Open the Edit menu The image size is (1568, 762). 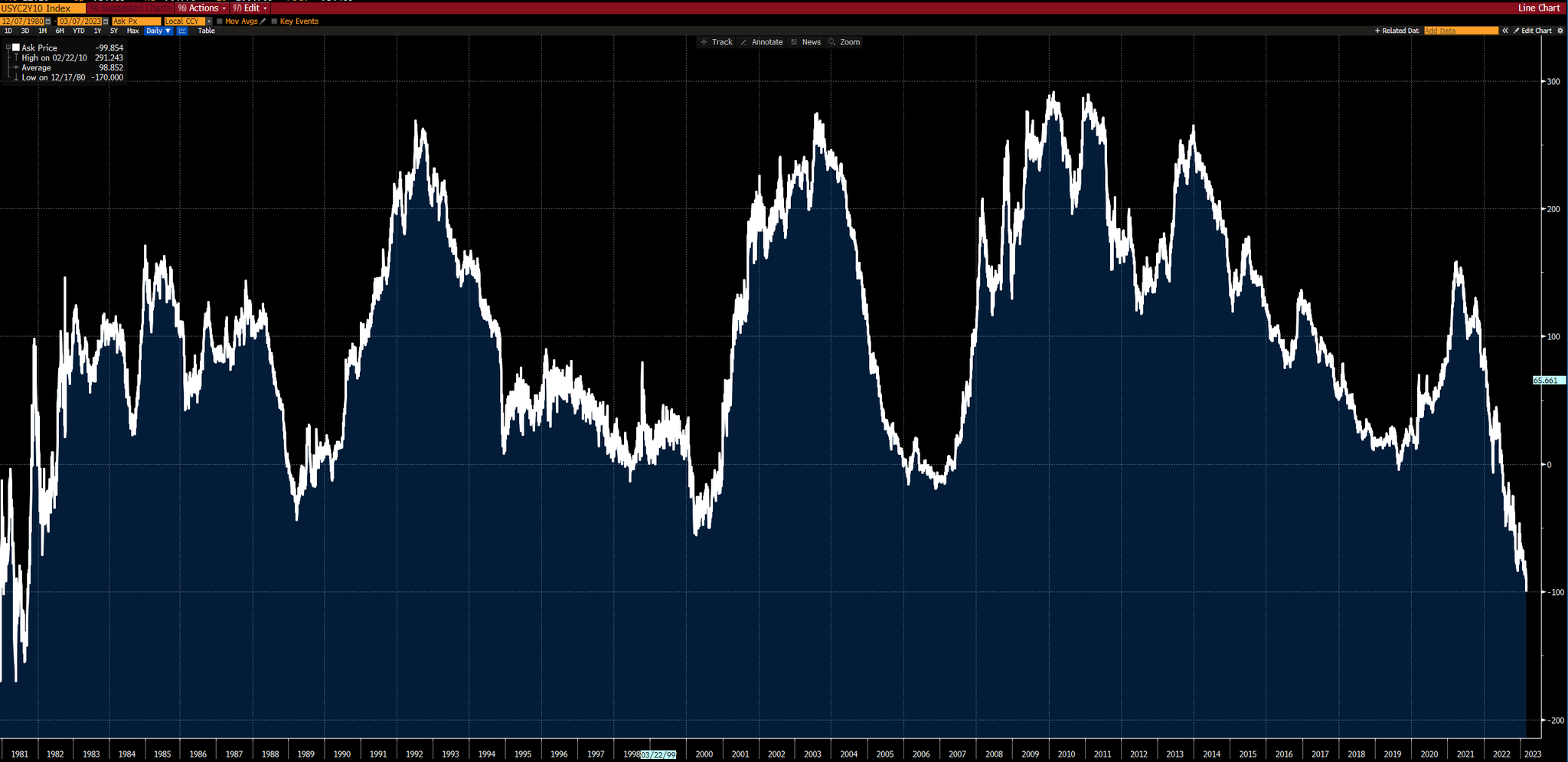[x=250, y=8]
